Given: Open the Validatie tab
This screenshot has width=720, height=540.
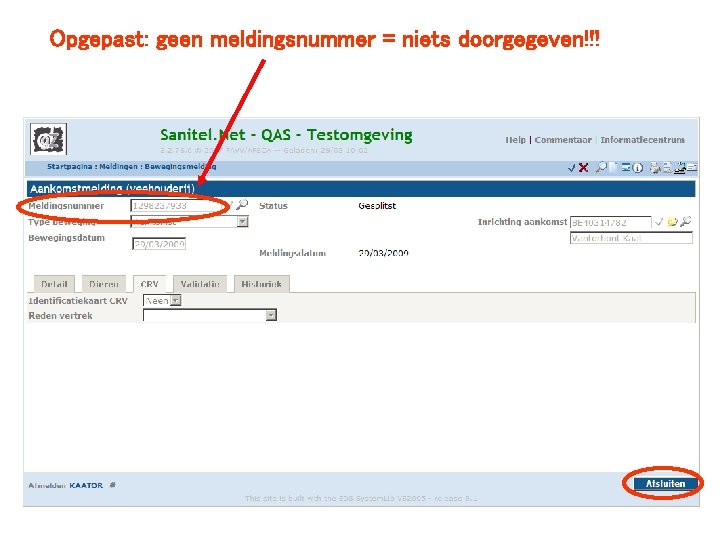Looking at the screenshot, I should (x=200, y=284).
